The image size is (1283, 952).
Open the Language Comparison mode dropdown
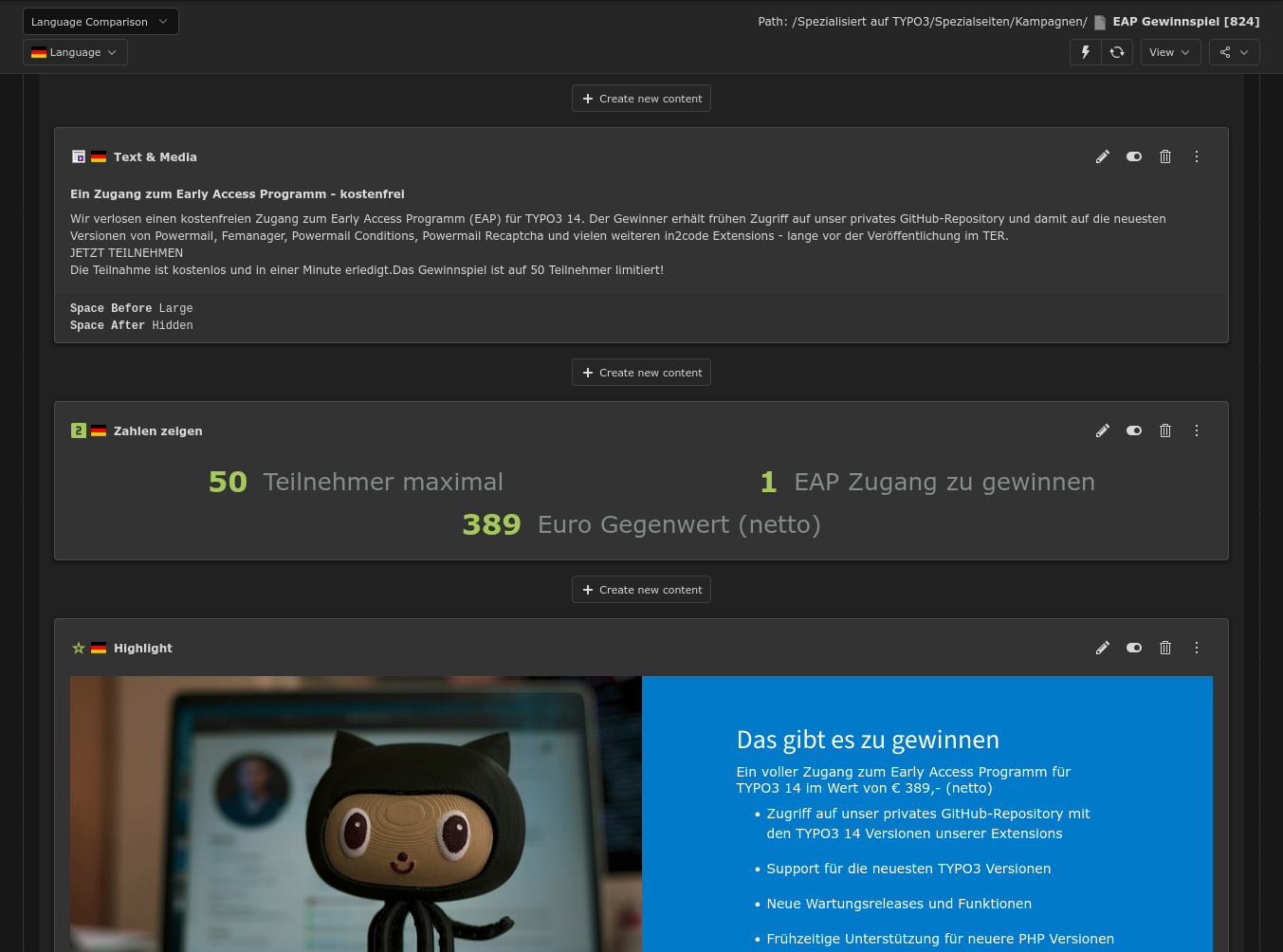(x=101, y=22)
